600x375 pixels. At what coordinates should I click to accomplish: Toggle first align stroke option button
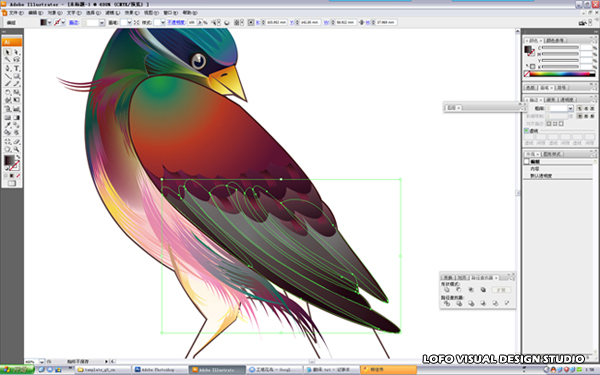[549, 124]
